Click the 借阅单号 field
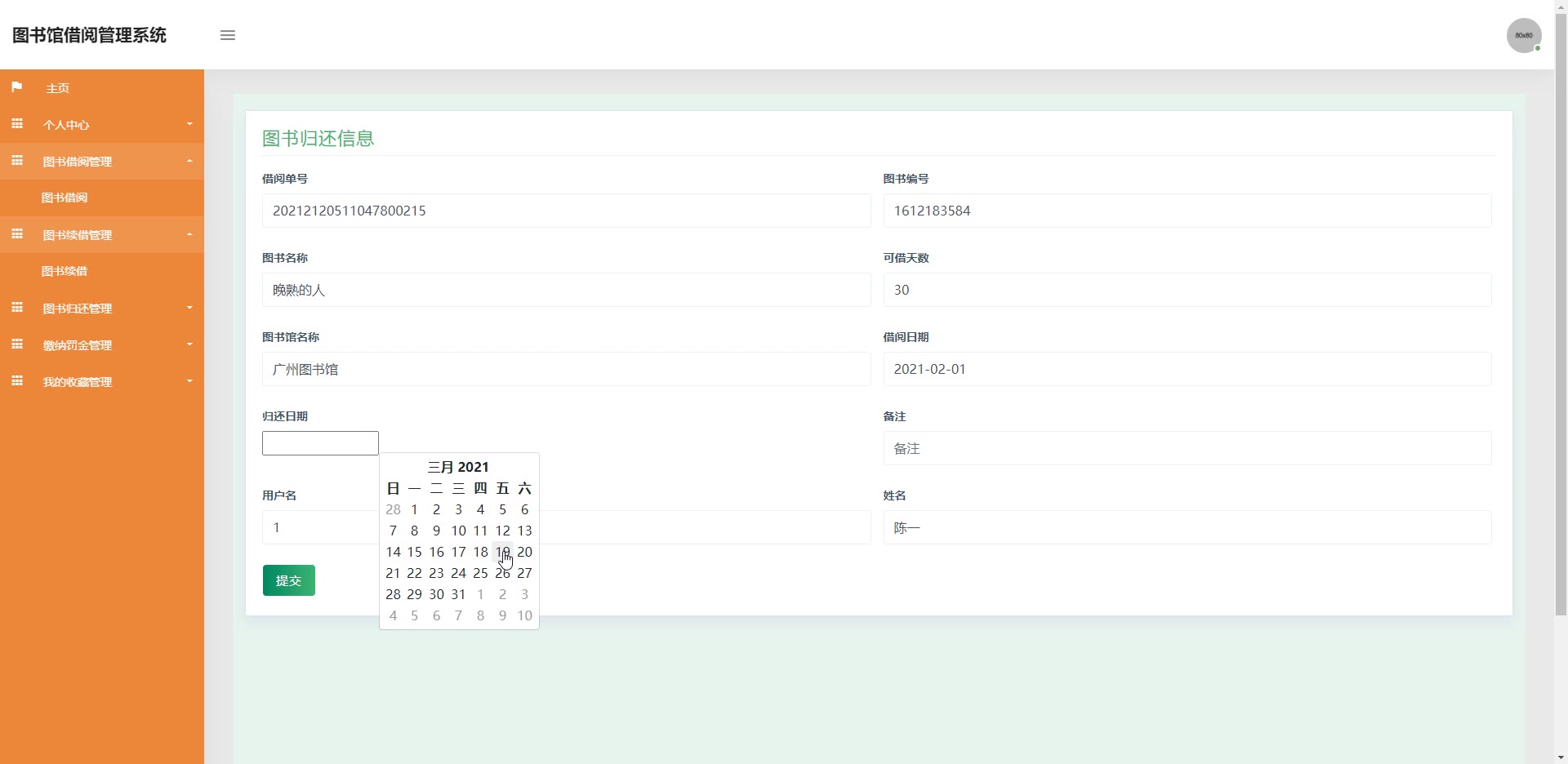This screenshot has height=764, width=1568. point(566,211)
